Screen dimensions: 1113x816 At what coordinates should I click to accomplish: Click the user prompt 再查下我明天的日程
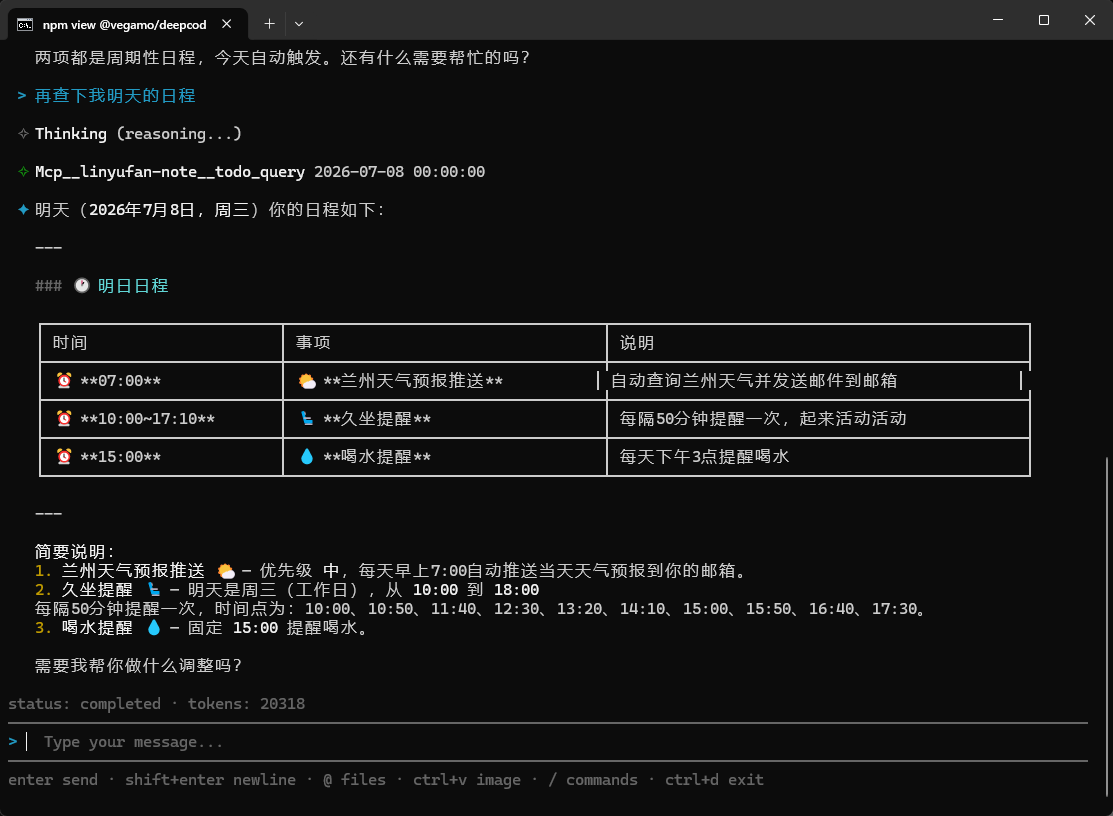click(115, 96)
